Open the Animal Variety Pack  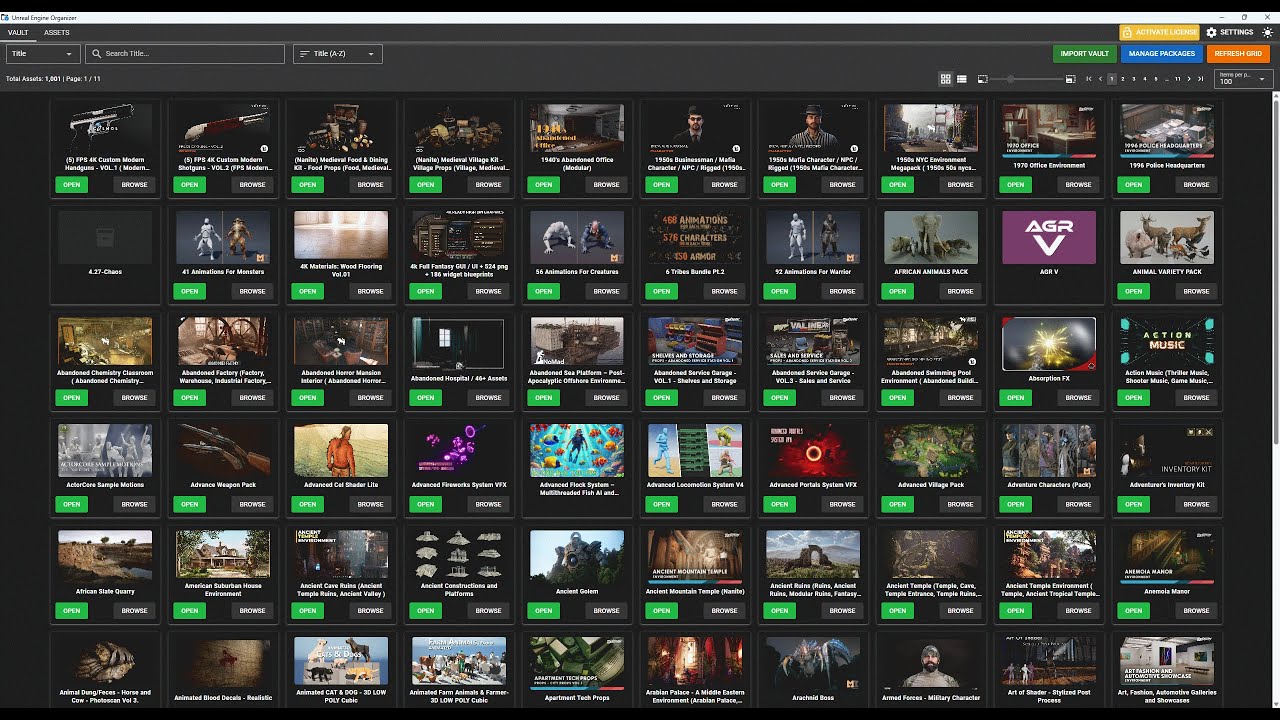(1133, 291)
